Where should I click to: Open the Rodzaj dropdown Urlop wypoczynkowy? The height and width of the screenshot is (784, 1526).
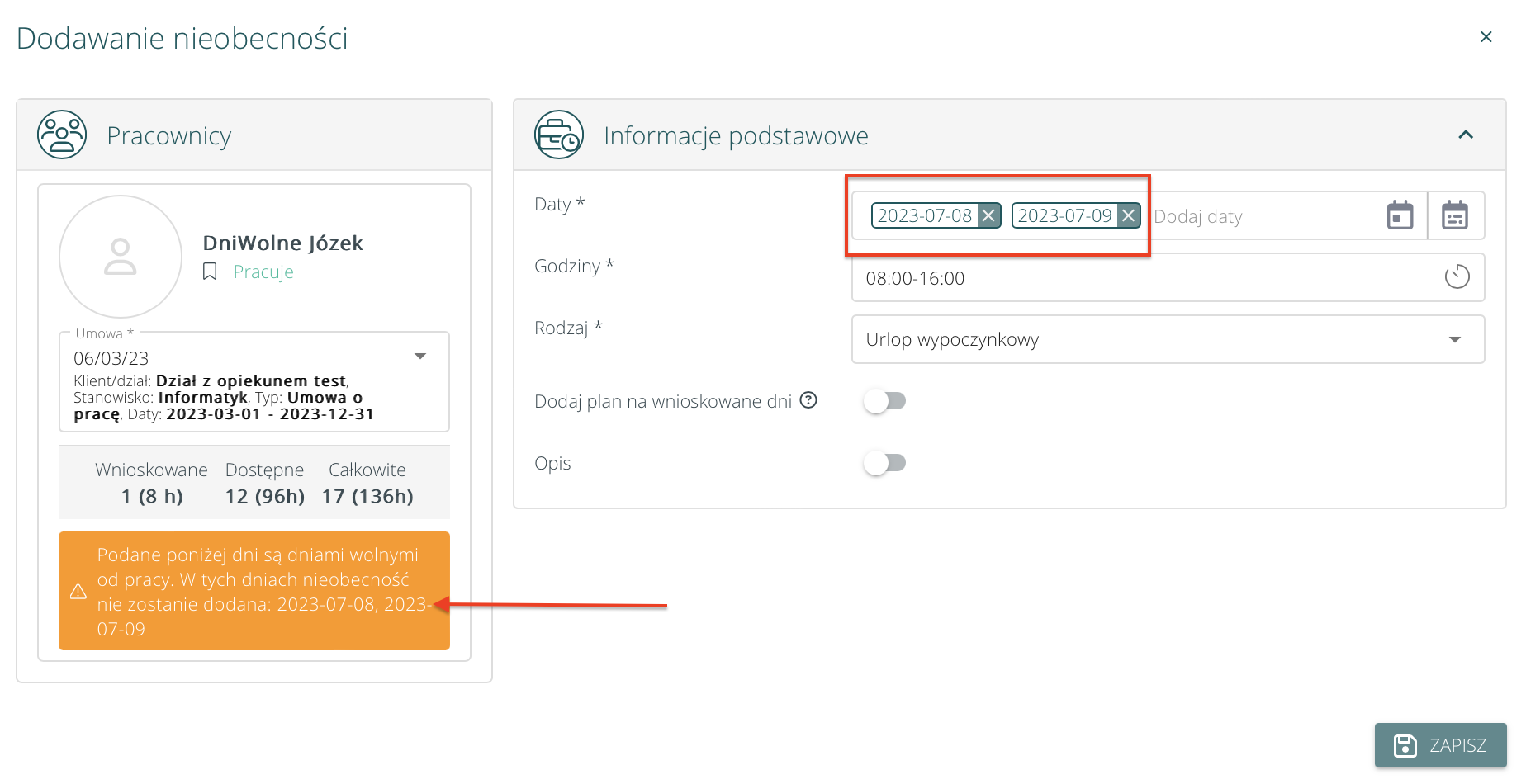point(1167,339)
